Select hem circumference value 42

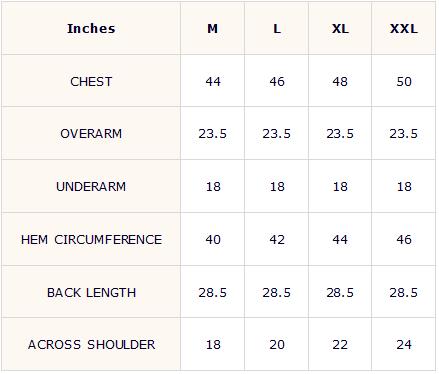point(277,240)
